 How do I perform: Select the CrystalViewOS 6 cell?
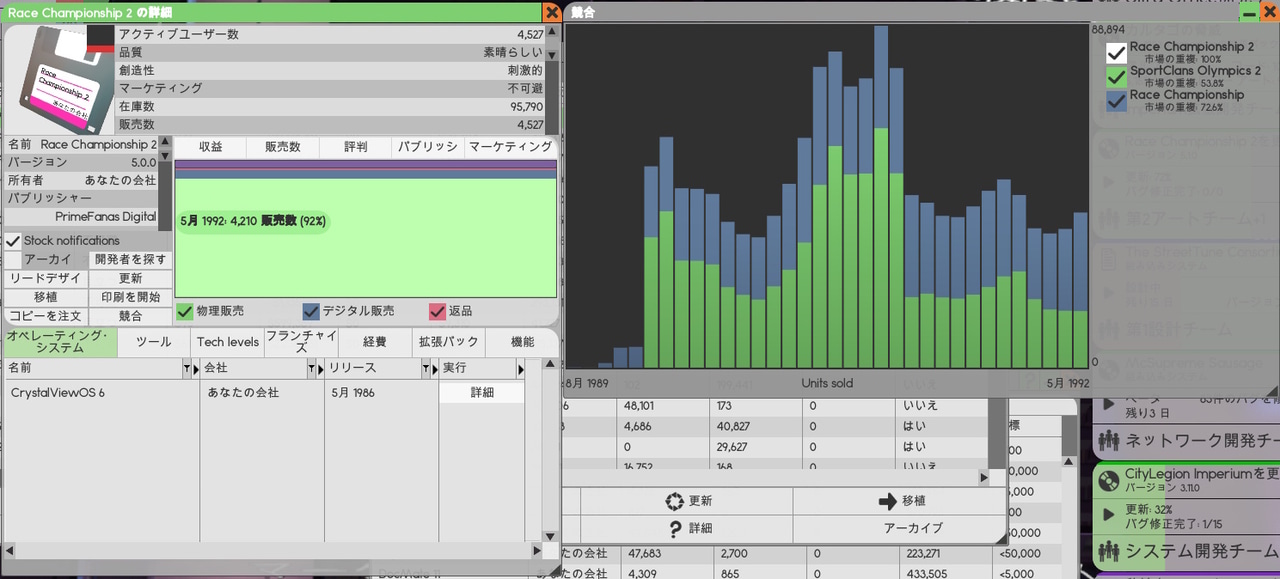pos(103,393)
